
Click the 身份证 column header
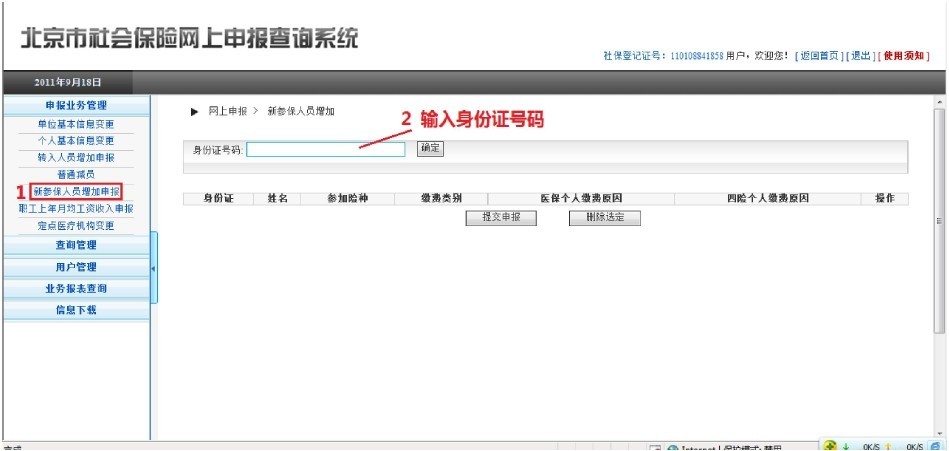pyautogui.click(x=218, y=199)
